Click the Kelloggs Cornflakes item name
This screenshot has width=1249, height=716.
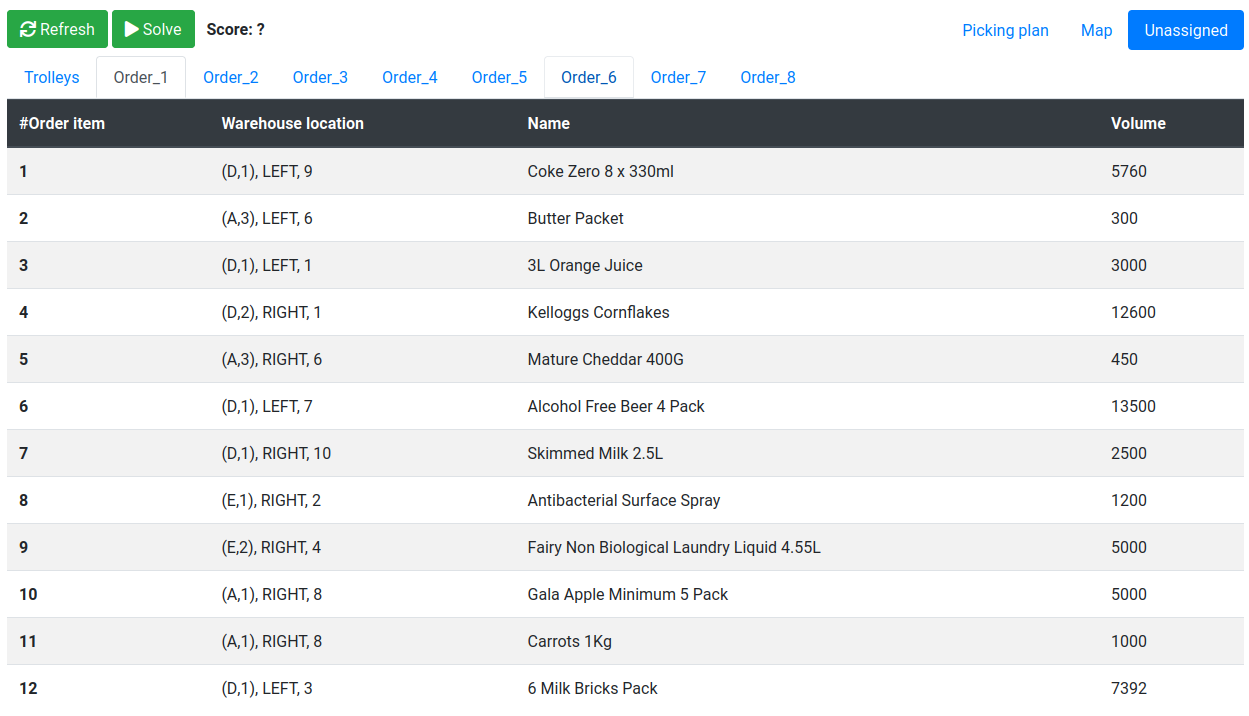pos(598,312)
